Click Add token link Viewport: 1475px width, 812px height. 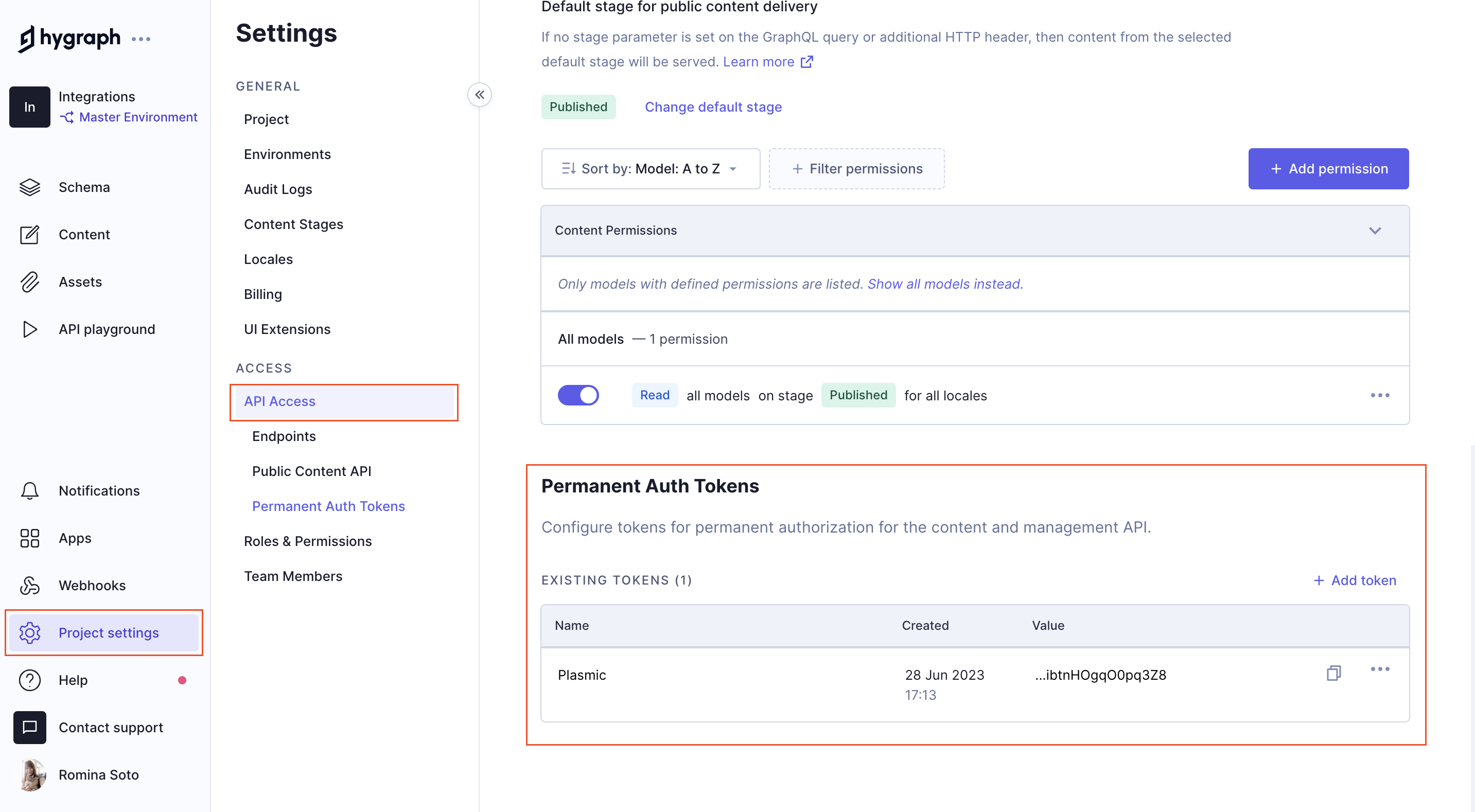1354,580
